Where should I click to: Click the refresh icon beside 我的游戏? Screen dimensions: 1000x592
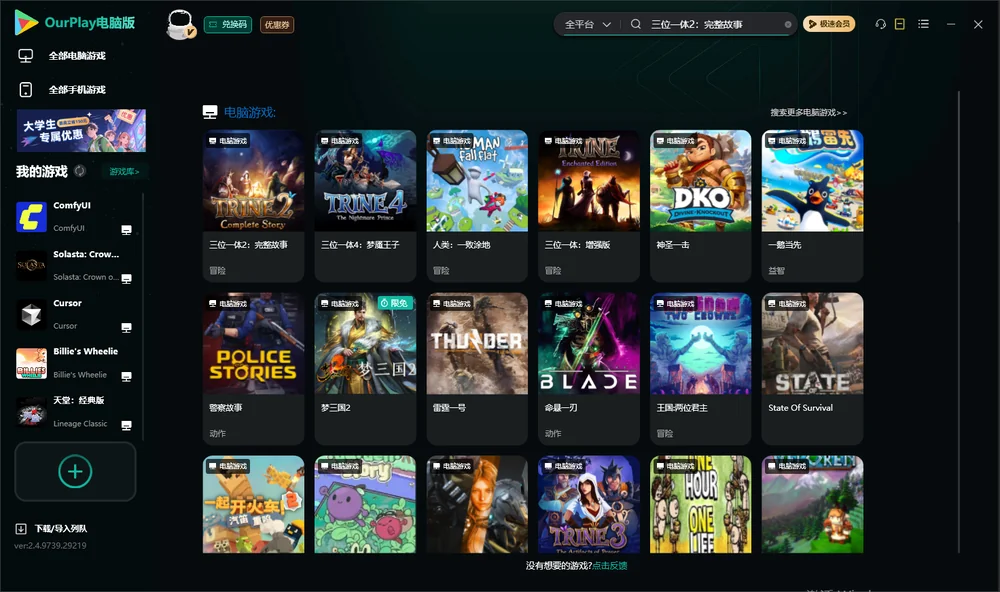coord(80,171)
